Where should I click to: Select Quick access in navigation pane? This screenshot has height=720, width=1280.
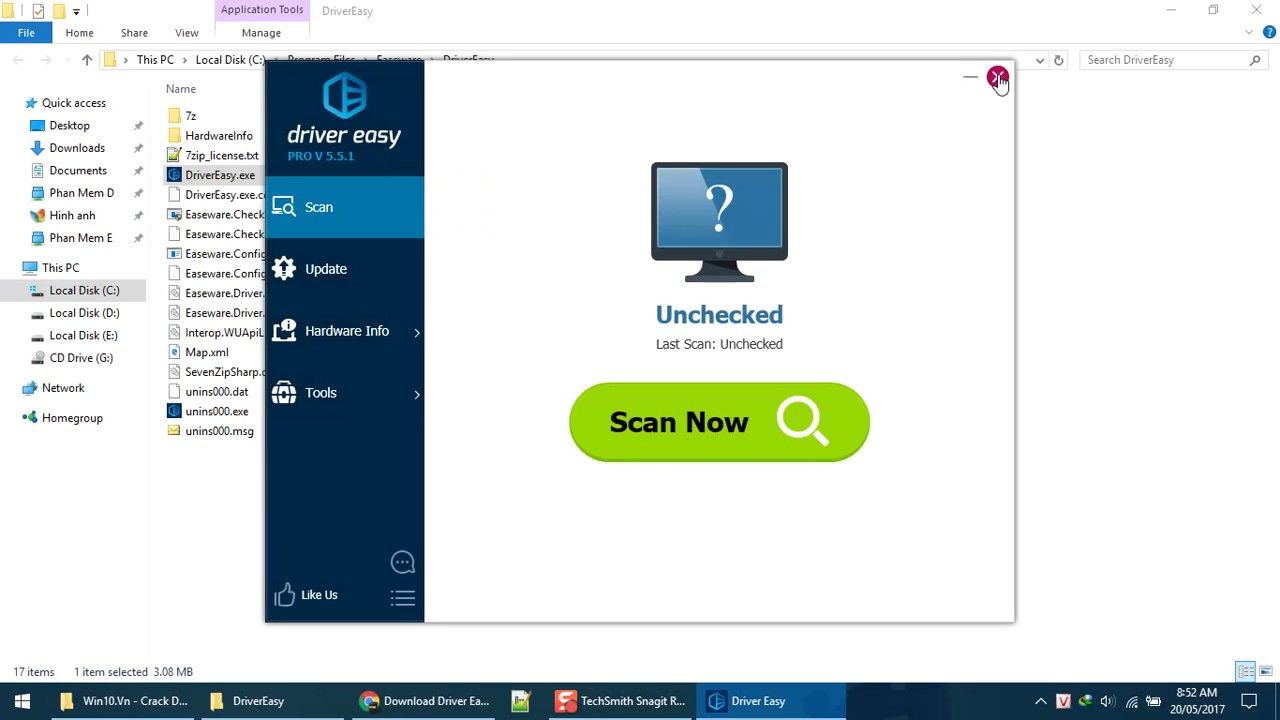(x=74, y=103)
